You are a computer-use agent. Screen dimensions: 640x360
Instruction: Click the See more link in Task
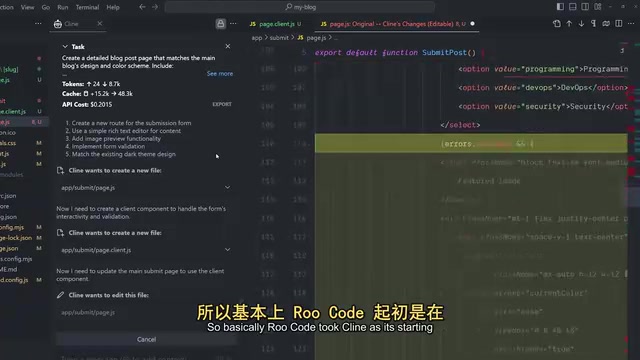pyautogui.click(x=220, y=73)
